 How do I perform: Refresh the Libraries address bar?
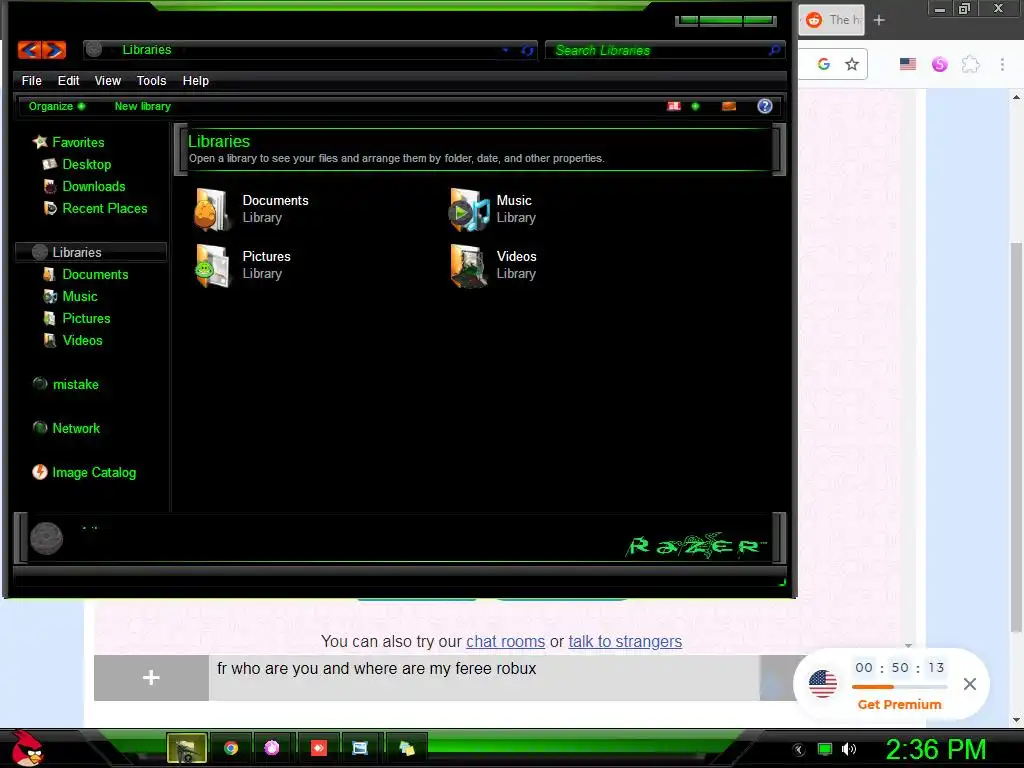click(x=527, y=50)
